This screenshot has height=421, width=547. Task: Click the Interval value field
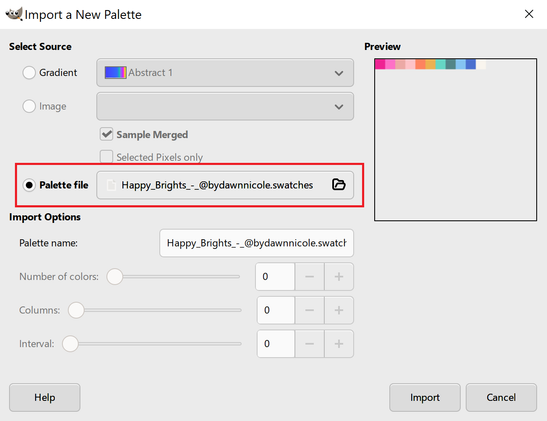(x=276, y=344)
